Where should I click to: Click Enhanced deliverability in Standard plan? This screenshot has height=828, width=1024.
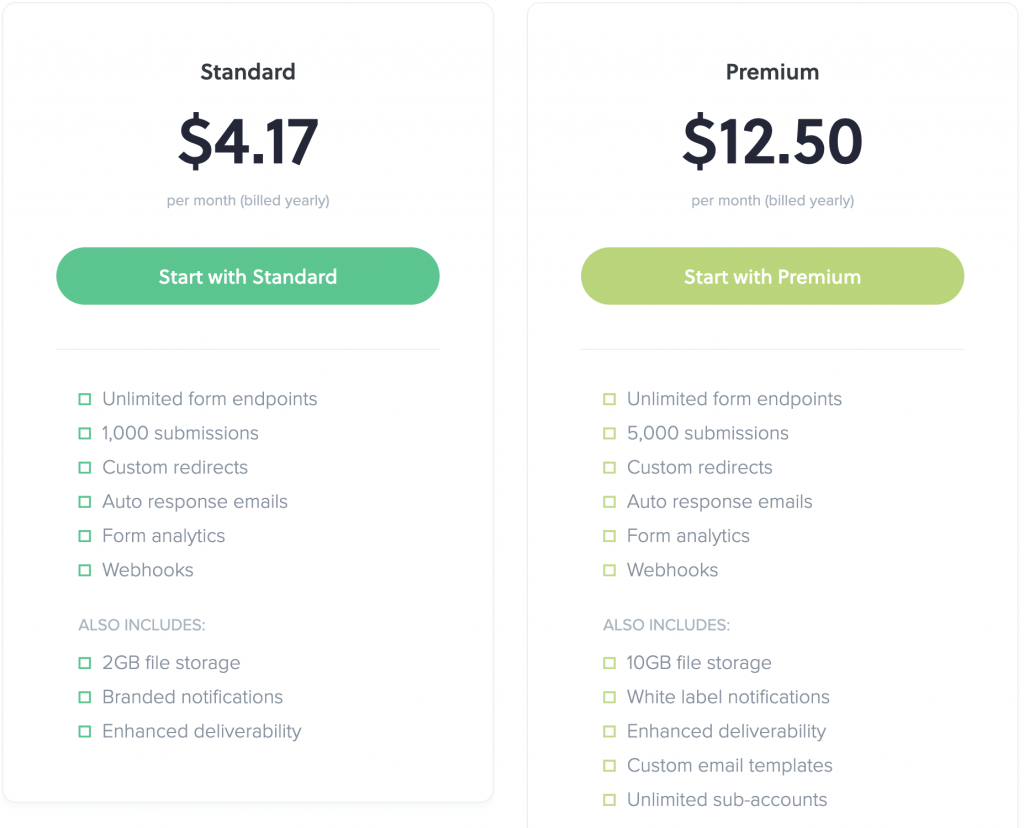pos(202,731)
